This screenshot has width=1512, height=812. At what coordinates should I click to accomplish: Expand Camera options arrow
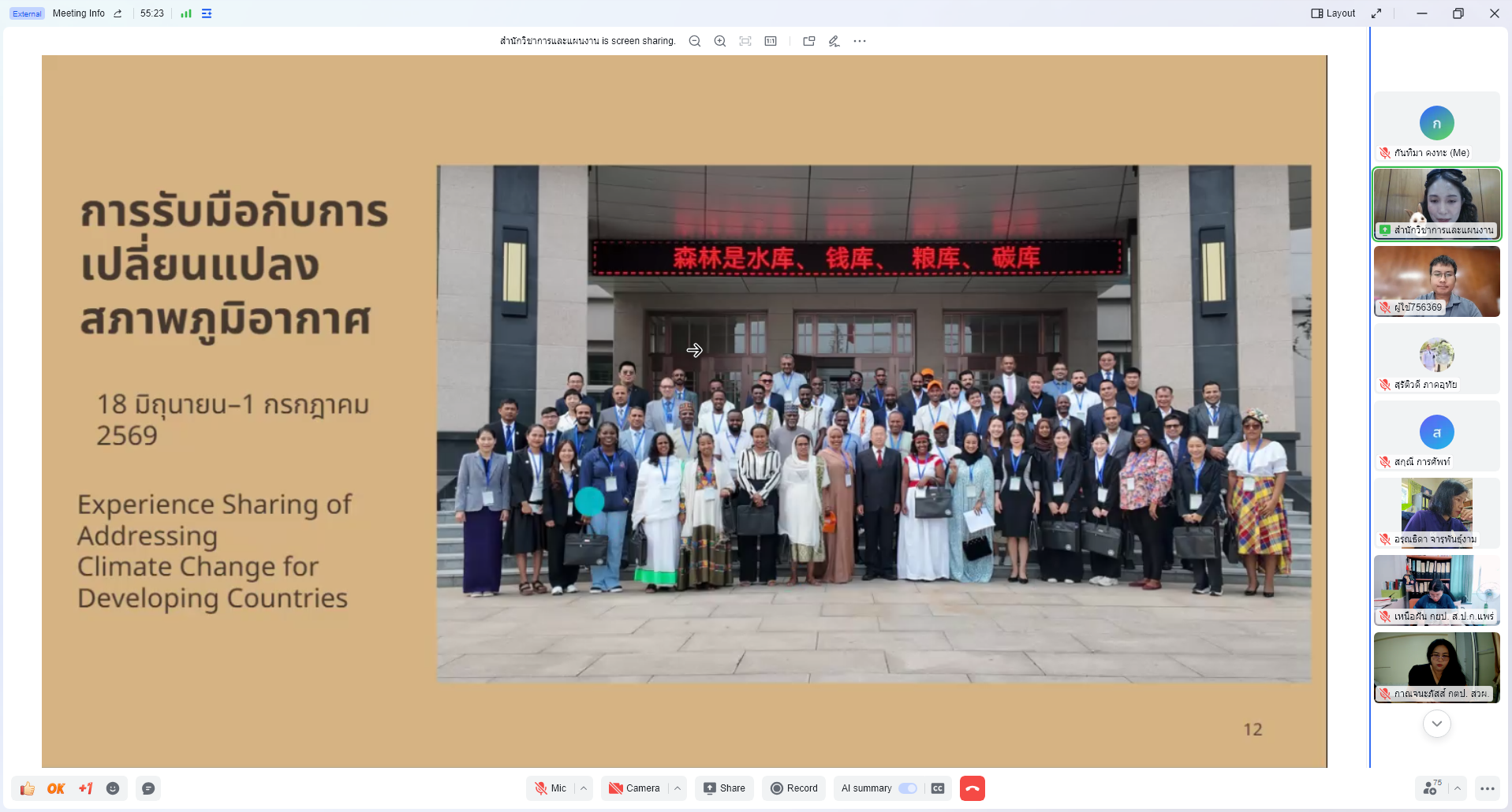pyautogui.click(x=678, y=788)
